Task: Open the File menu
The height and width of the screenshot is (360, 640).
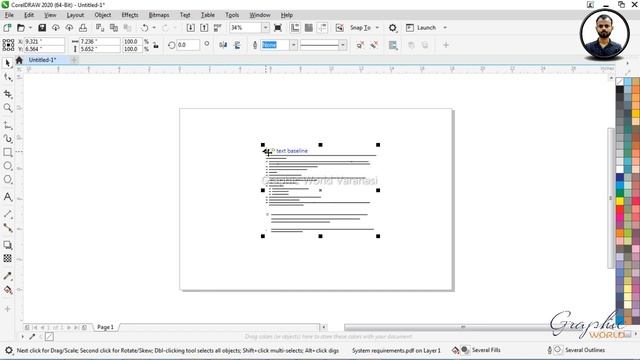Action: click(x=9, y=15)
